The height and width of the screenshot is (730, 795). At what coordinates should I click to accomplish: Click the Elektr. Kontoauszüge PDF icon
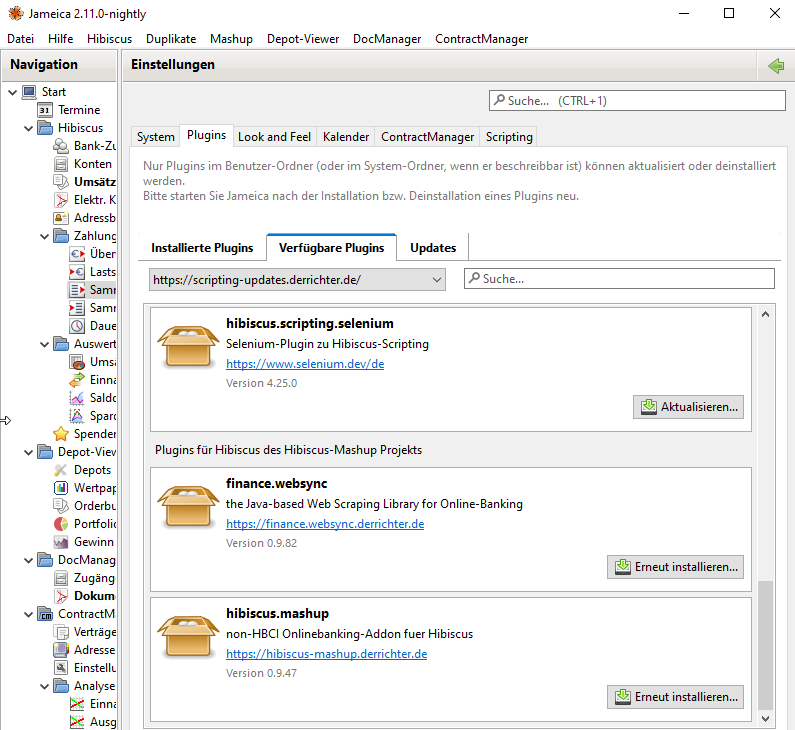point(61,200)
